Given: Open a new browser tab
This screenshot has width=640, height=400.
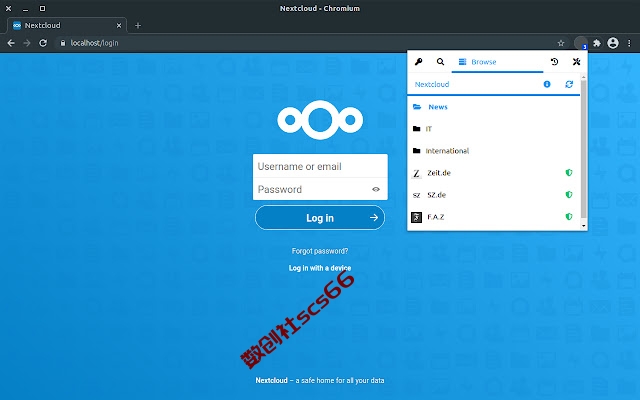Looking at the screenshot, I should pos(138,25).
